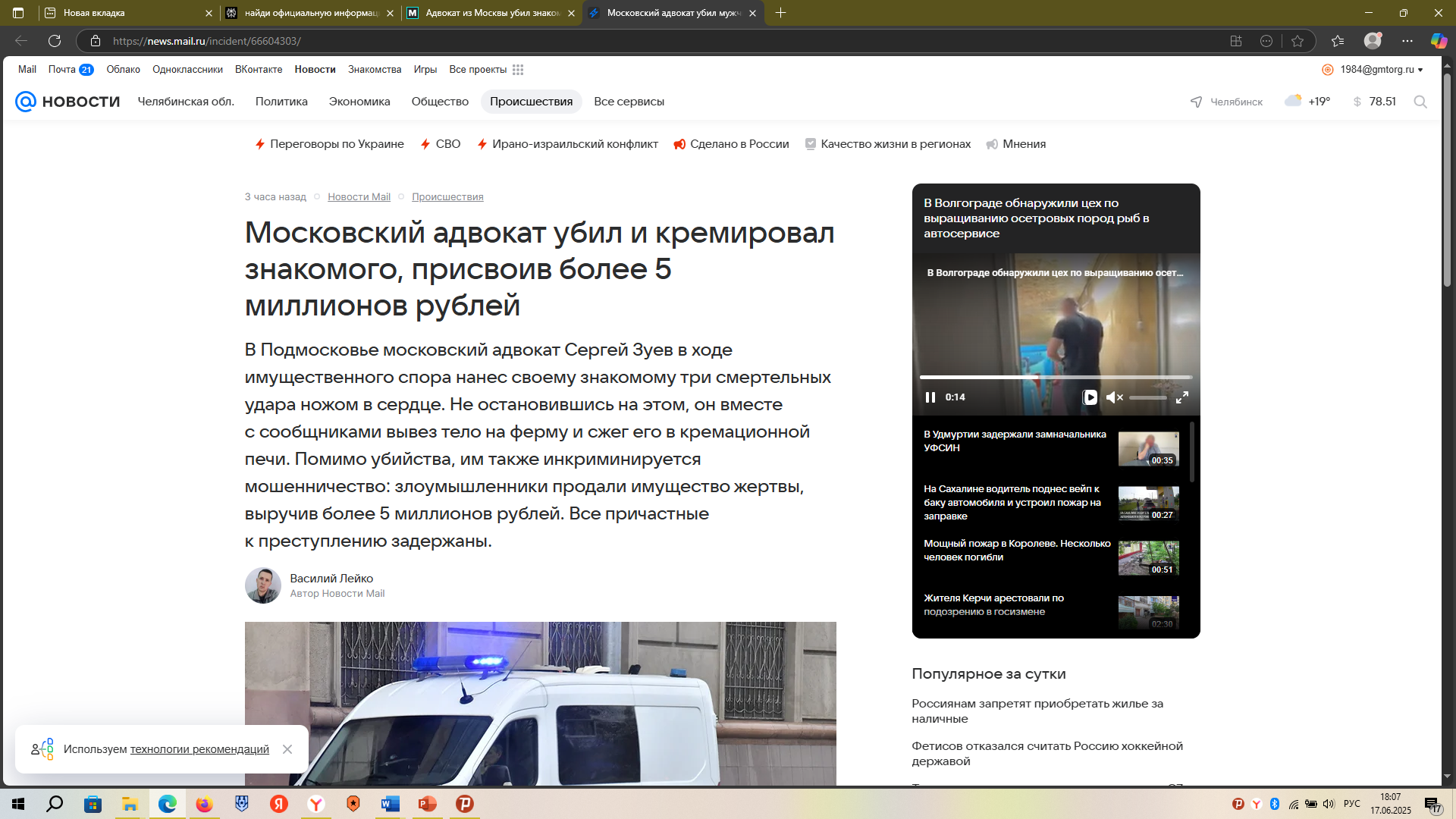Viewport: 1456px width, 819px height.
Task: Seek along the video progress bar
Action: click(1056, 377)
